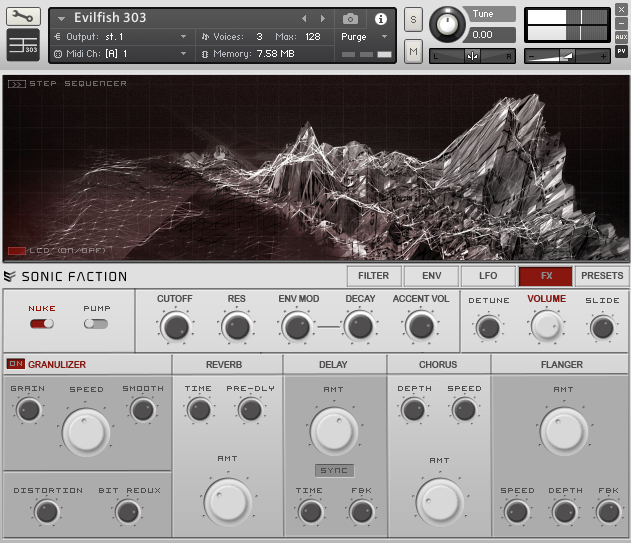631x543 pixels.
Task: Switch to the FILTER tab
Action: point(373,276)
